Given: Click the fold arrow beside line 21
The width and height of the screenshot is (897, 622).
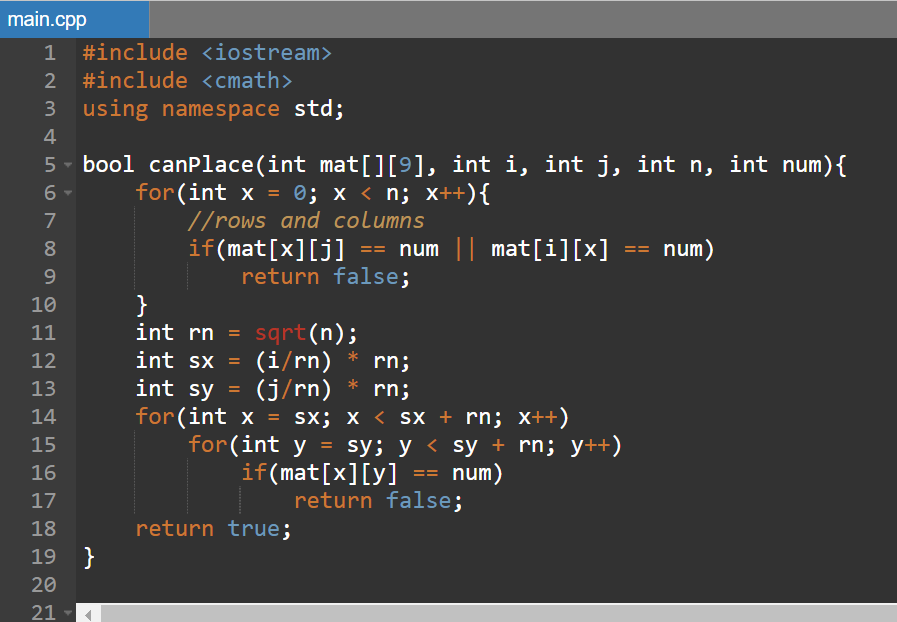Looking at the screenshot, I should 67,612.
